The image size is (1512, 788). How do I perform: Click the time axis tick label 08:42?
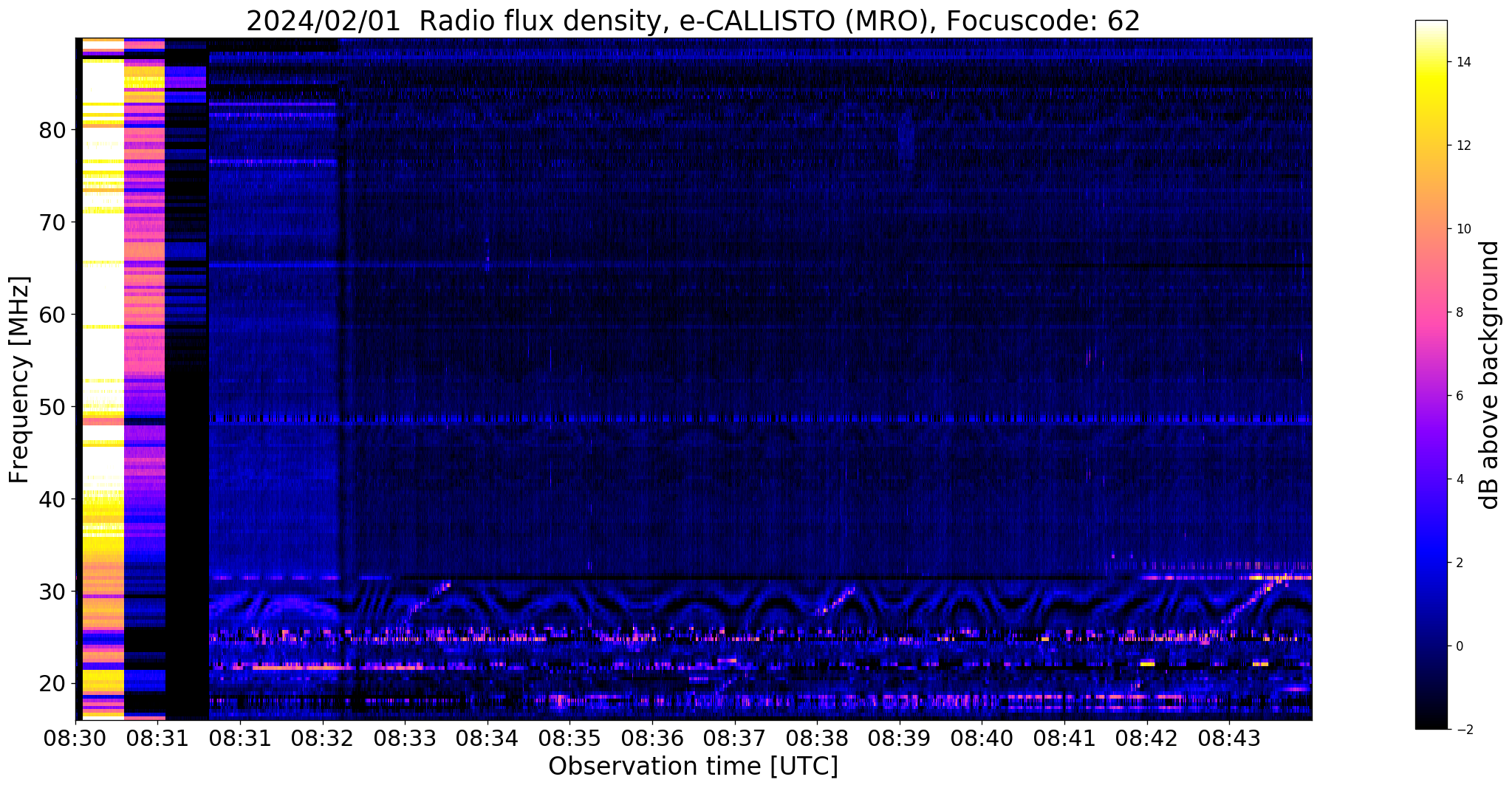[1147, 738]
